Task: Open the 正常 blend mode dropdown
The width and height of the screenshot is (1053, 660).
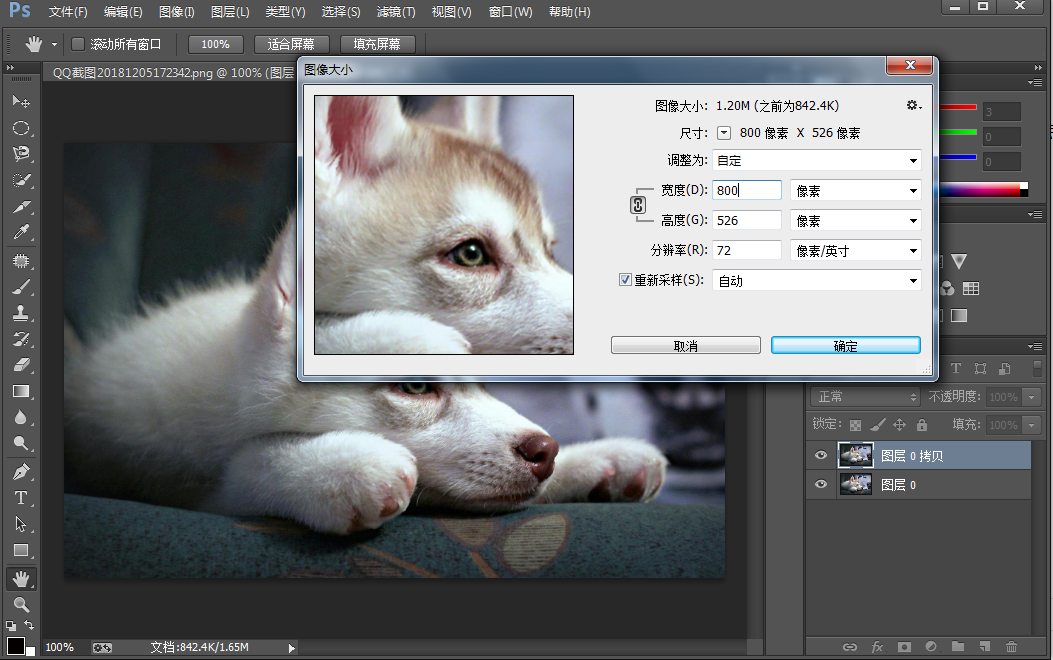Action: pyautogui.click(x=865, y=397)
